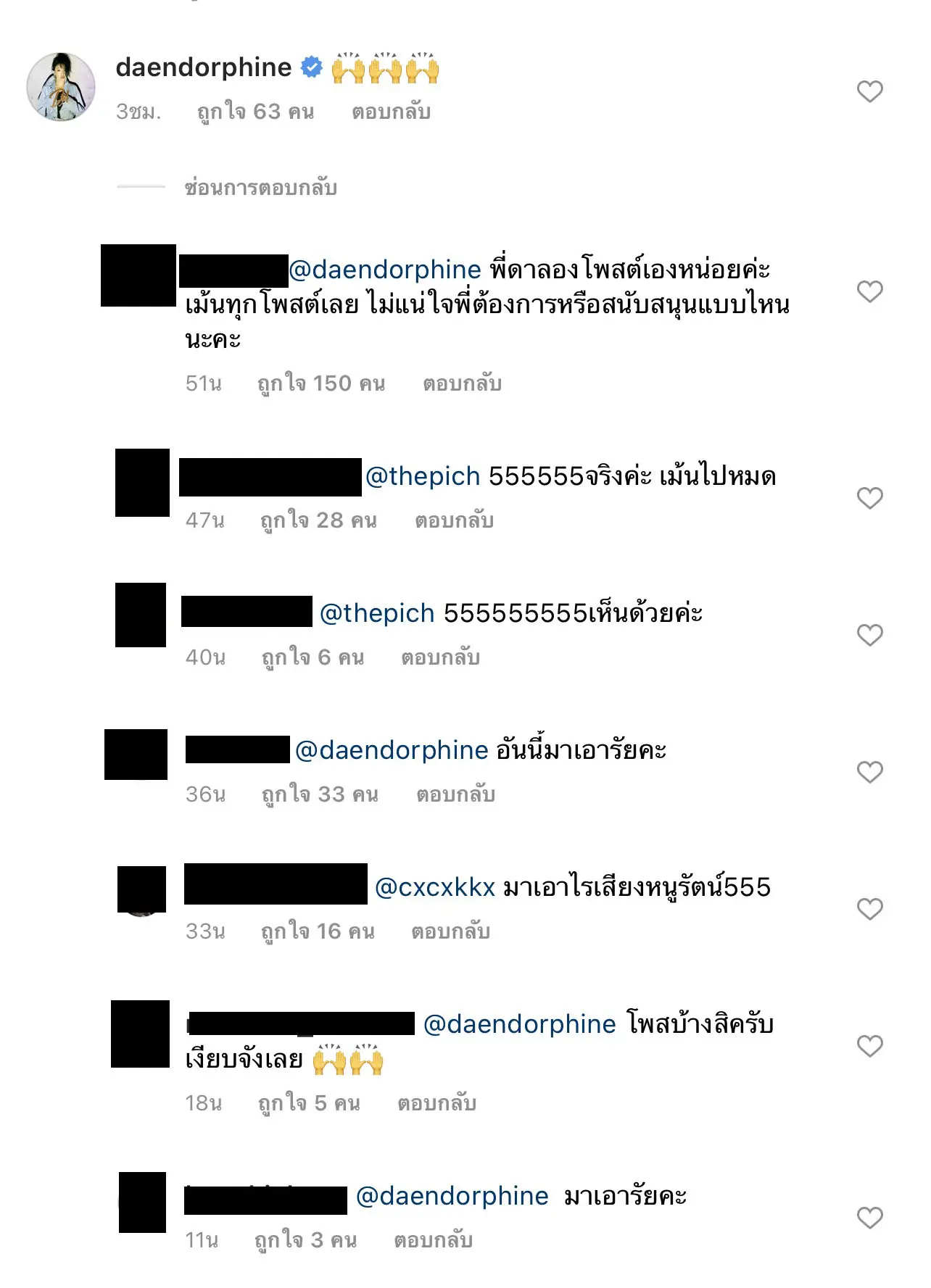View likes list ถูกใจ 33 คน
The image size is (931, 1288).
pos(320,794)
